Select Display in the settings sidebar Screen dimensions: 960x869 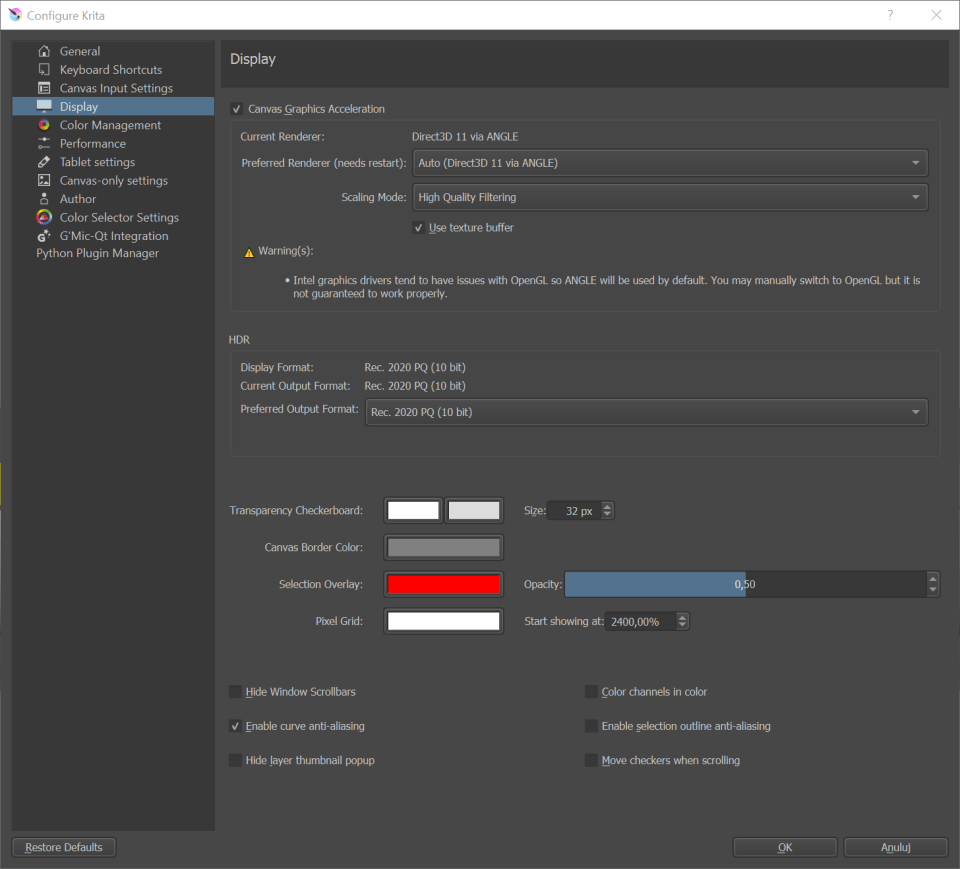80,106
